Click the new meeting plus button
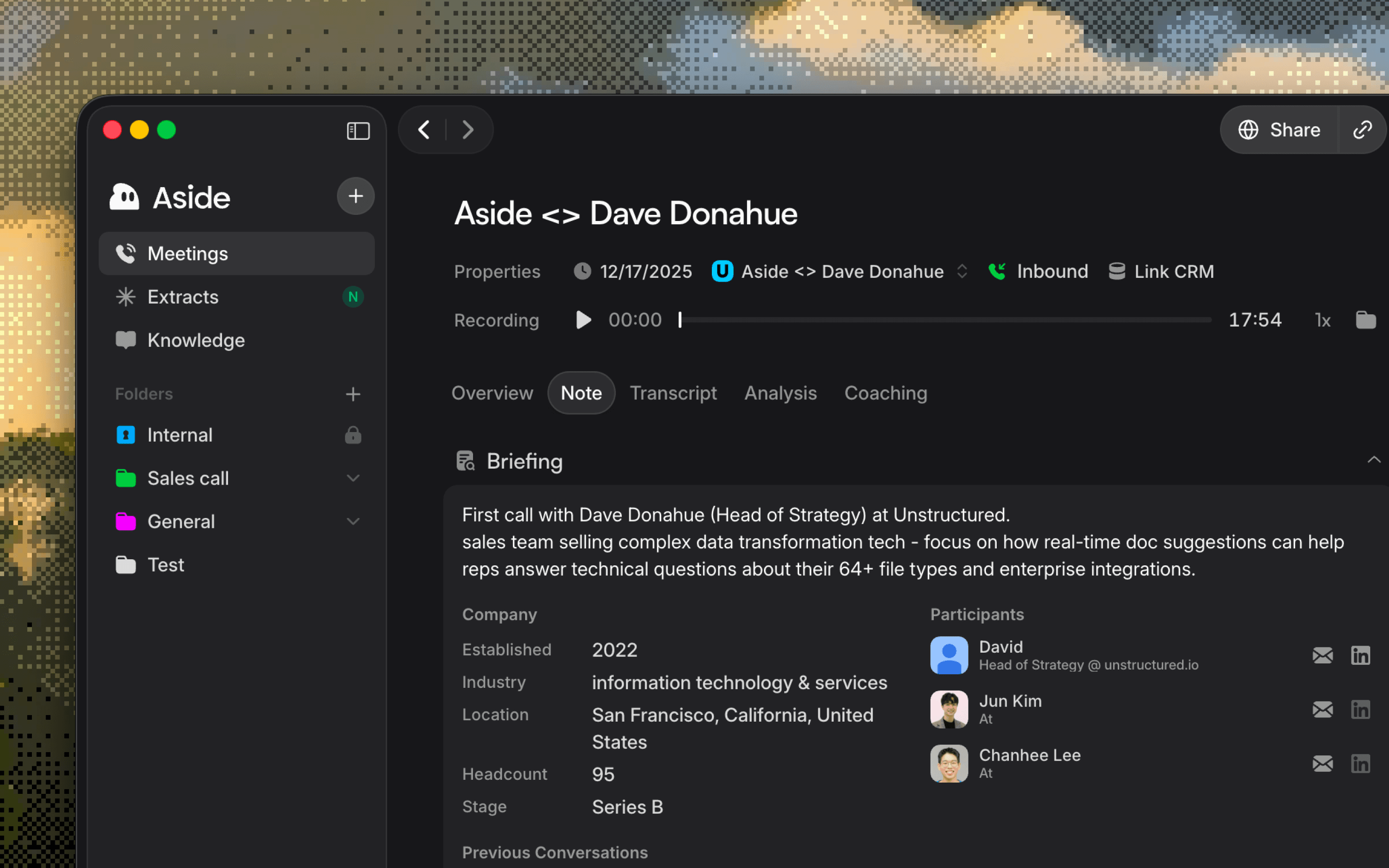1389x868 pixels. click(356, 196)
